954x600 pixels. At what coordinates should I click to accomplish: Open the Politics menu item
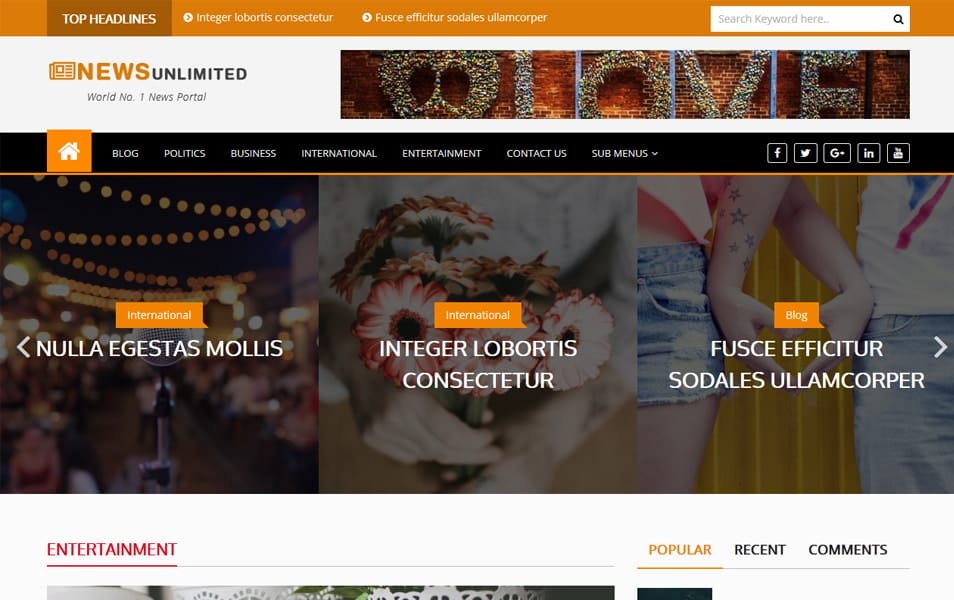pos(184,153)
